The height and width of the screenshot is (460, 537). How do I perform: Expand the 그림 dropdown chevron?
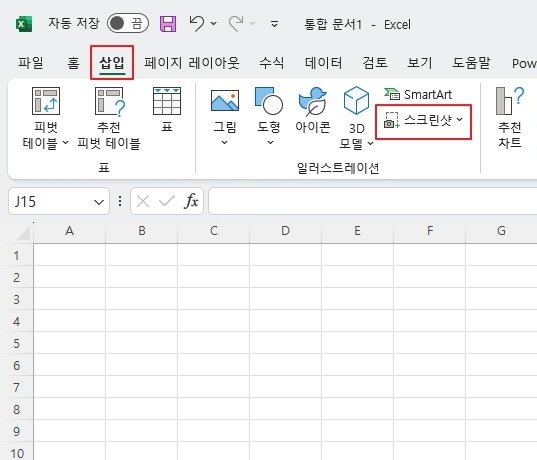(x=224, y=142)
